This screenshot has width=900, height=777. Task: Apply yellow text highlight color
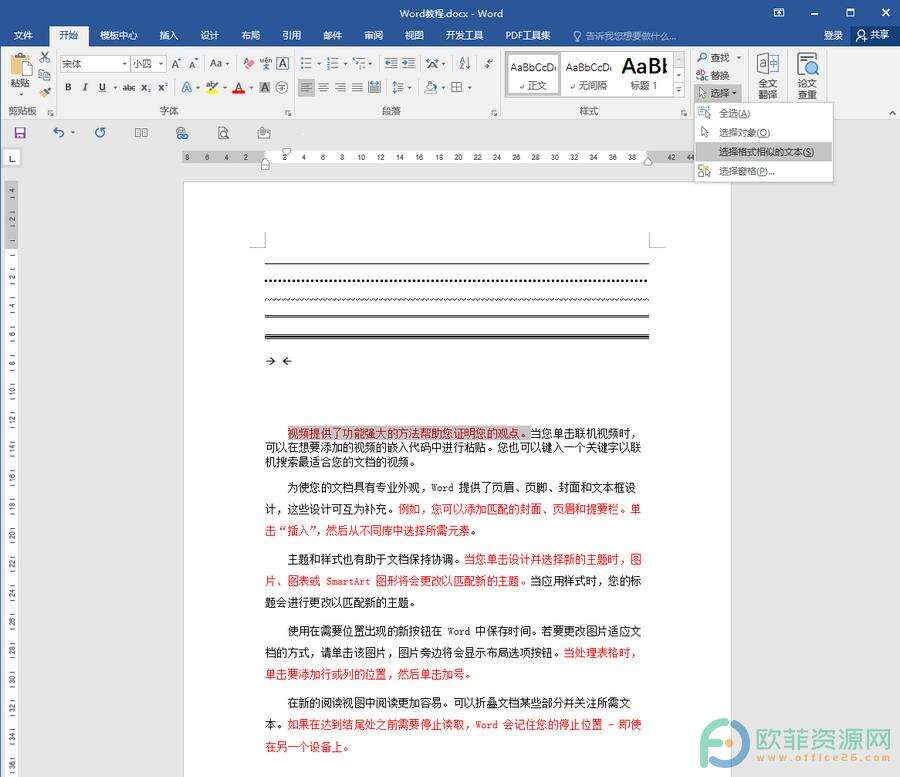(x=211, y=87)
